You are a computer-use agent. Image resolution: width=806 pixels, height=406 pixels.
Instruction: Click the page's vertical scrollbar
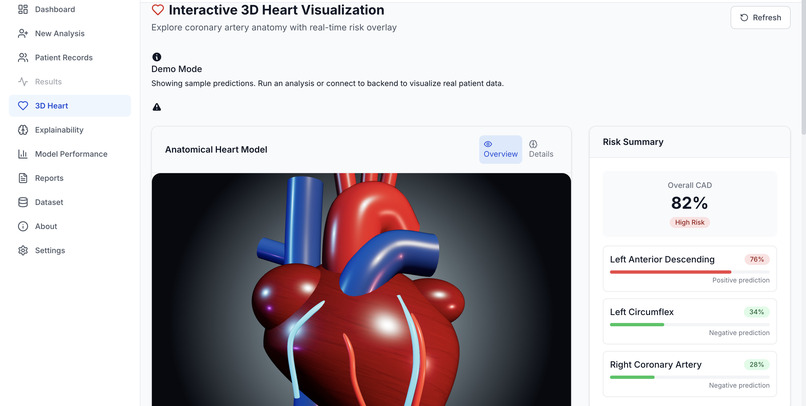pos(803,67)
